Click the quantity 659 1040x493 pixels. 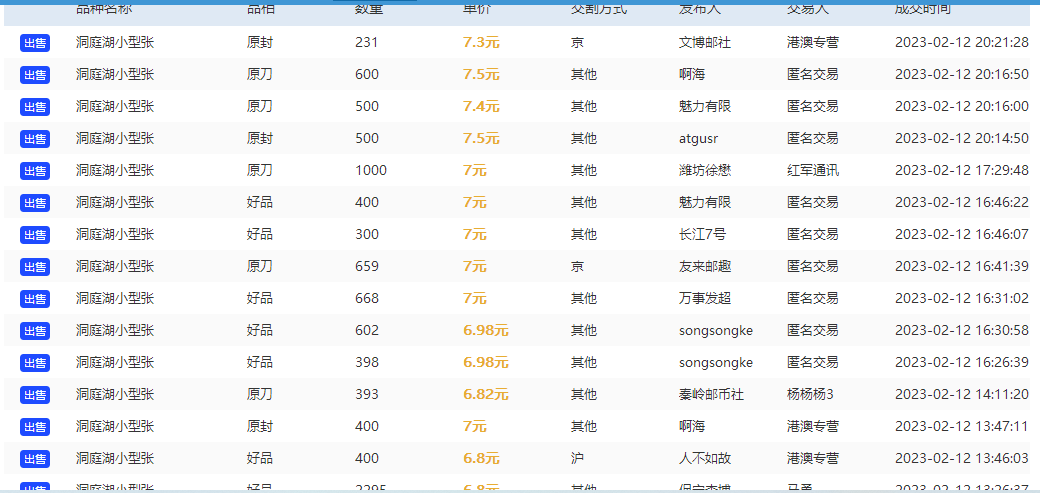pos(367,266)
